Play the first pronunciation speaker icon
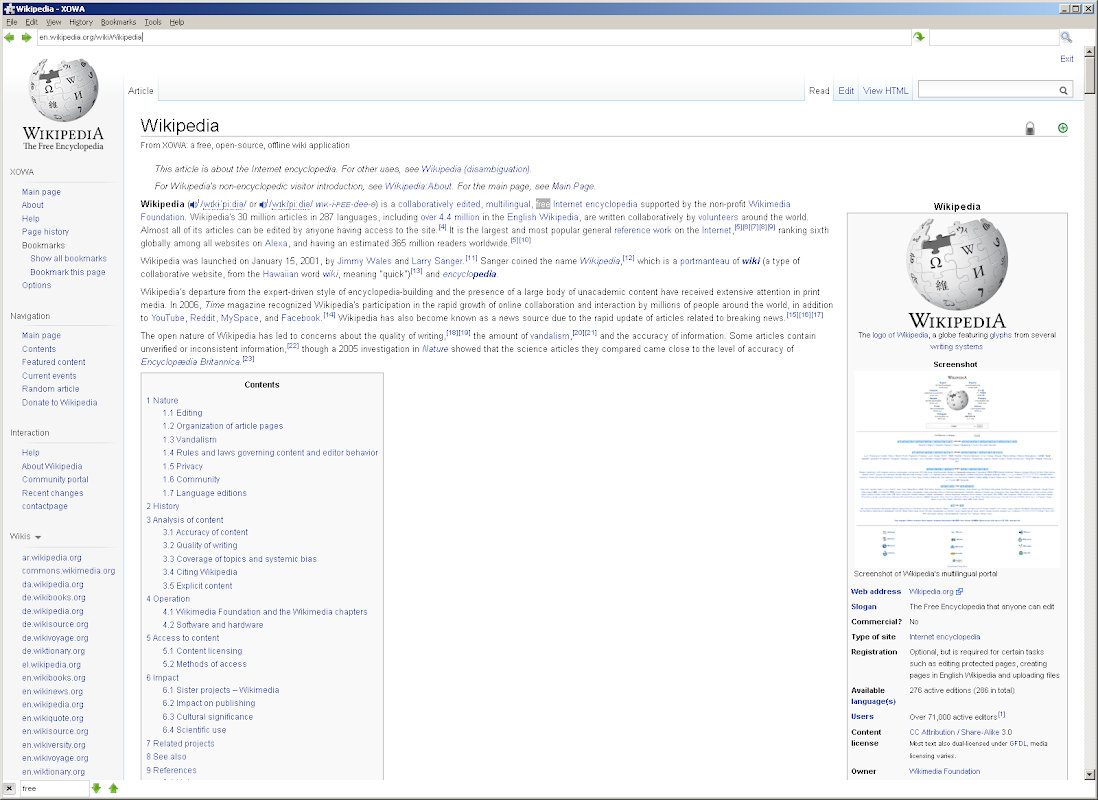 tap(193, 205)
